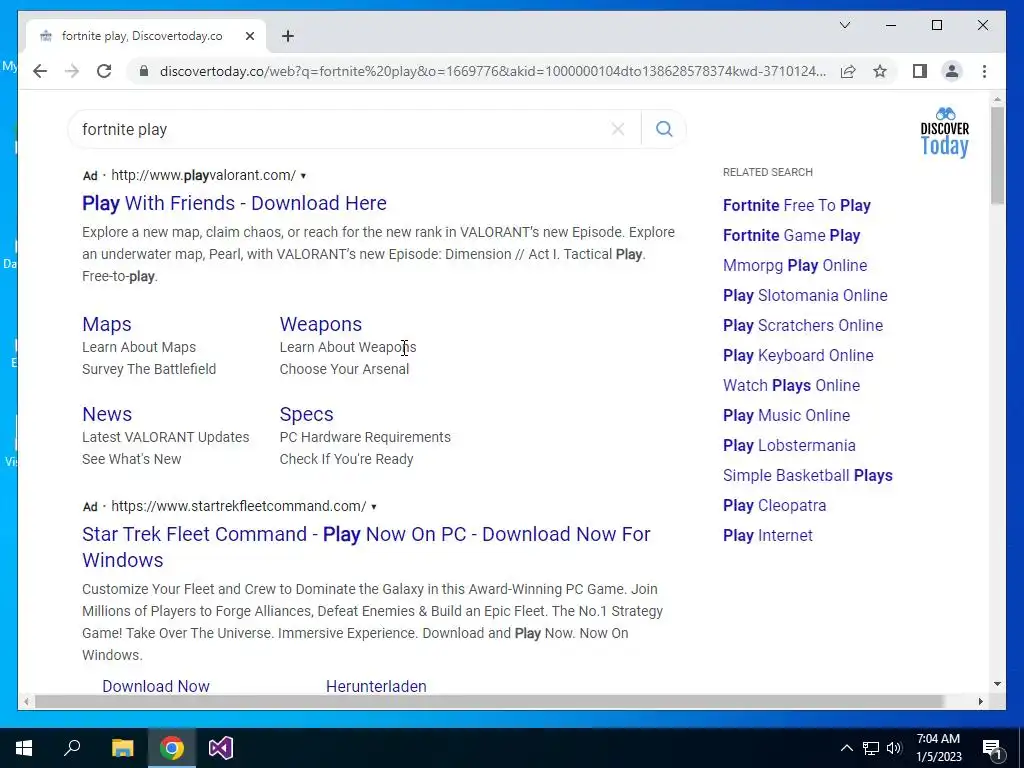The height and width of the screenshot is (768, 1024).
Task: Open the tab search chevron in title bar
Action: [845, 25]
